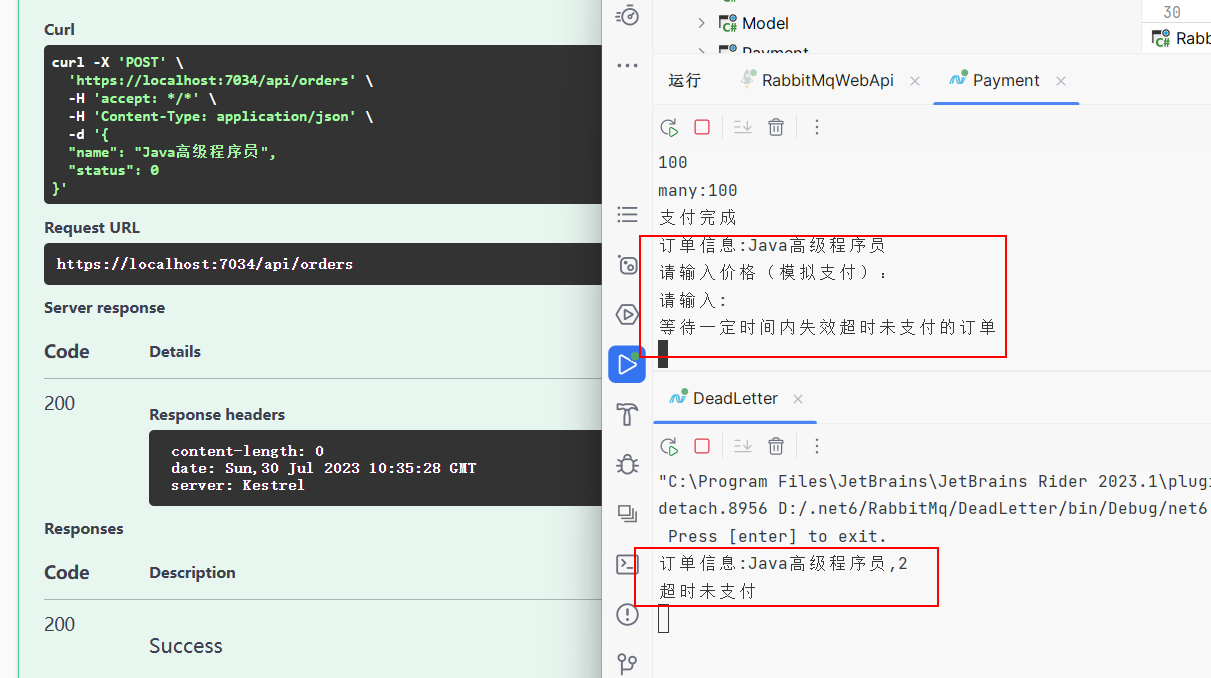Click the 'Request URL' heading
The height and width of the screenshot is (678, 1211).
coord(92,227)
